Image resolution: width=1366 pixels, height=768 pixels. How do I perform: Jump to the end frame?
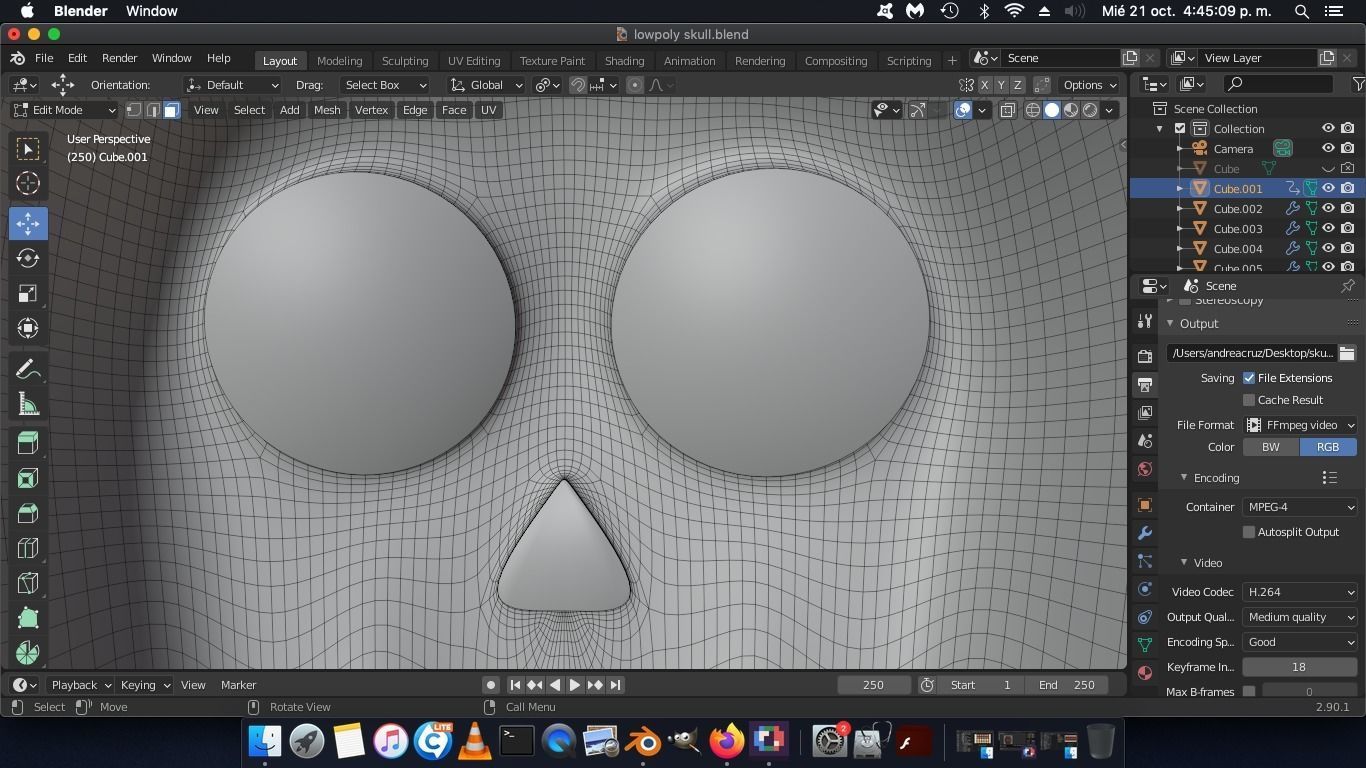pyautogui.click(x=615, y=685)
